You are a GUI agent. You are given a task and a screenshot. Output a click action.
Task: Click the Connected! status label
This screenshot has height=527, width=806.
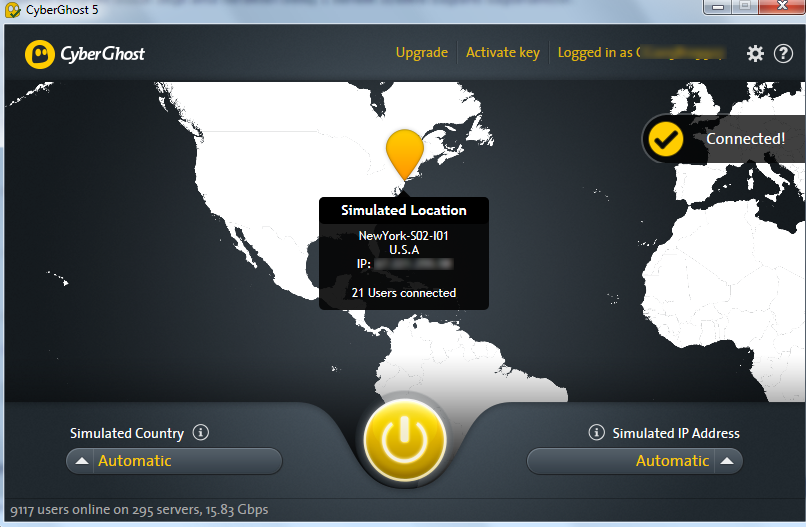pyautogui.click(x=745, y=139)
